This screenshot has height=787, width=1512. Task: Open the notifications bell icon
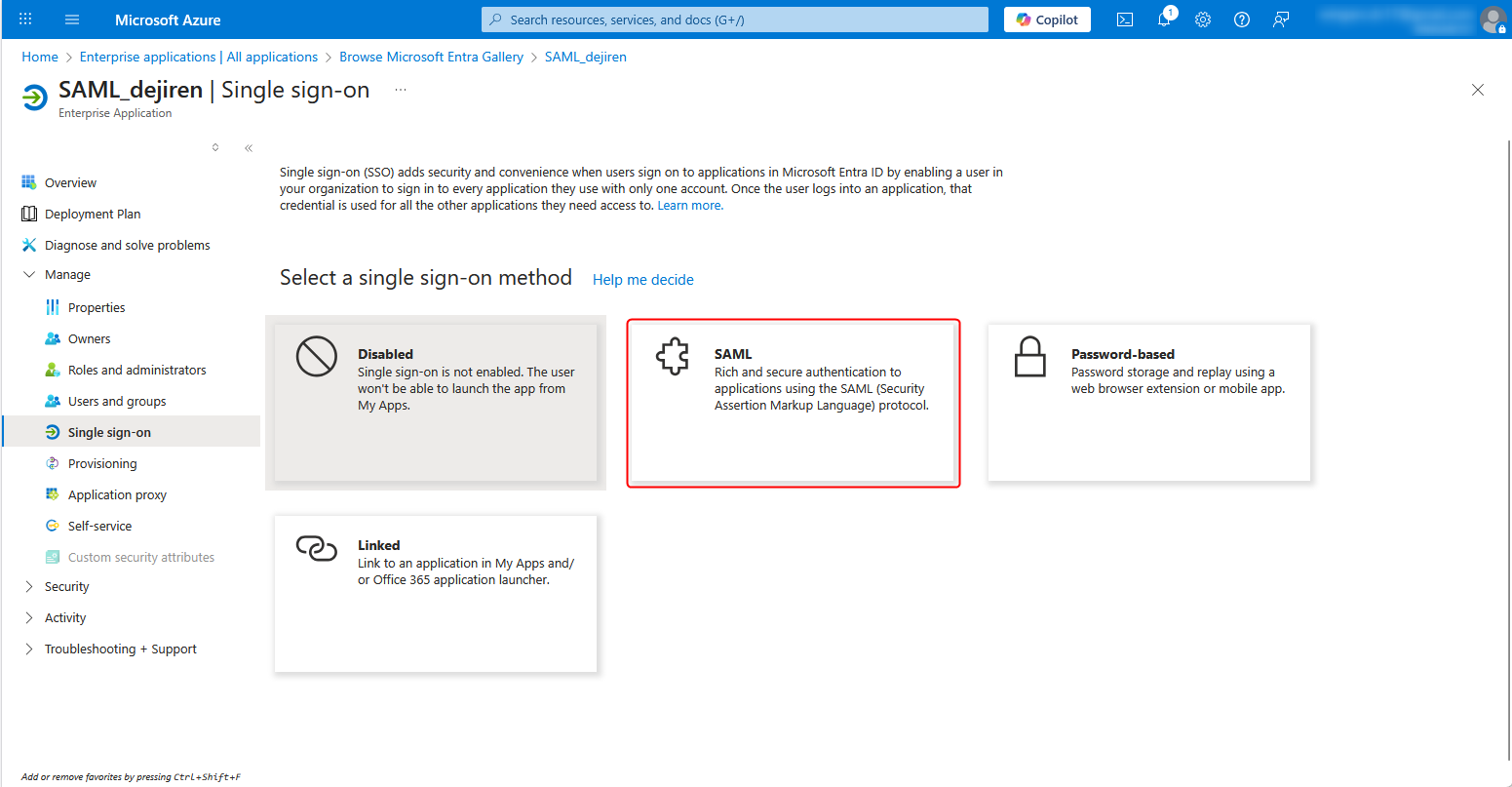1164,20
